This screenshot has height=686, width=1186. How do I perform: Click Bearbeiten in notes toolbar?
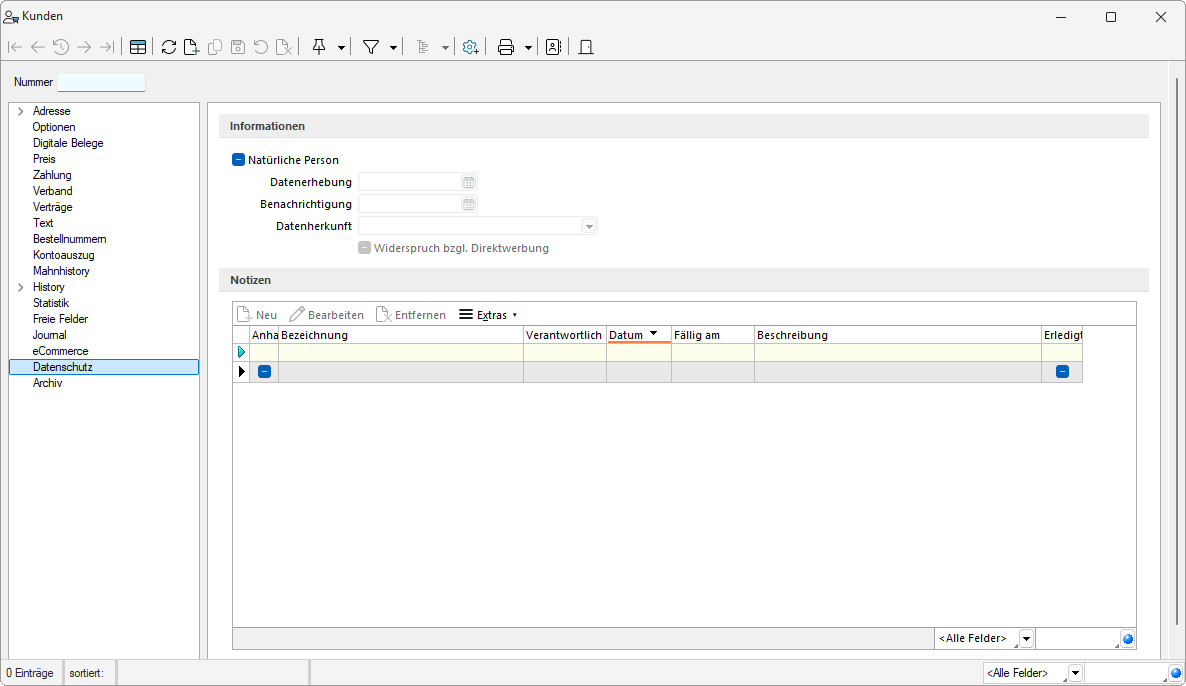[327, 315]
